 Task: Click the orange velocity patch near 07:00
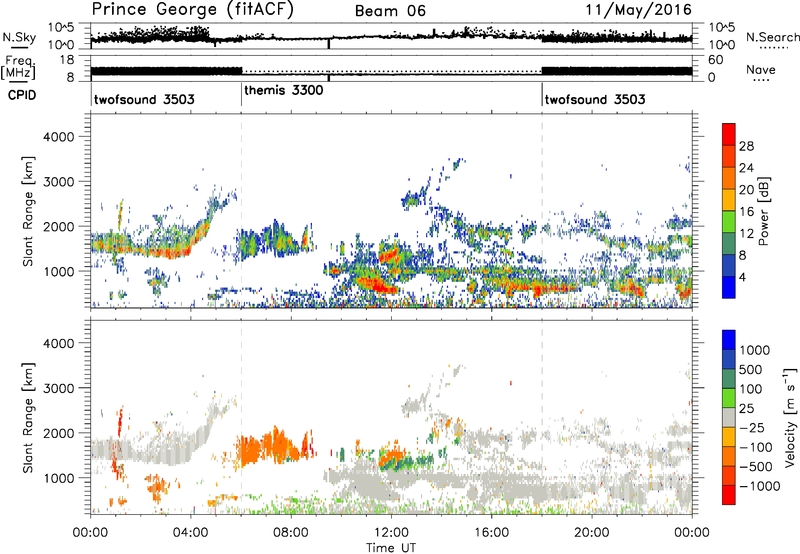(268, 448)
